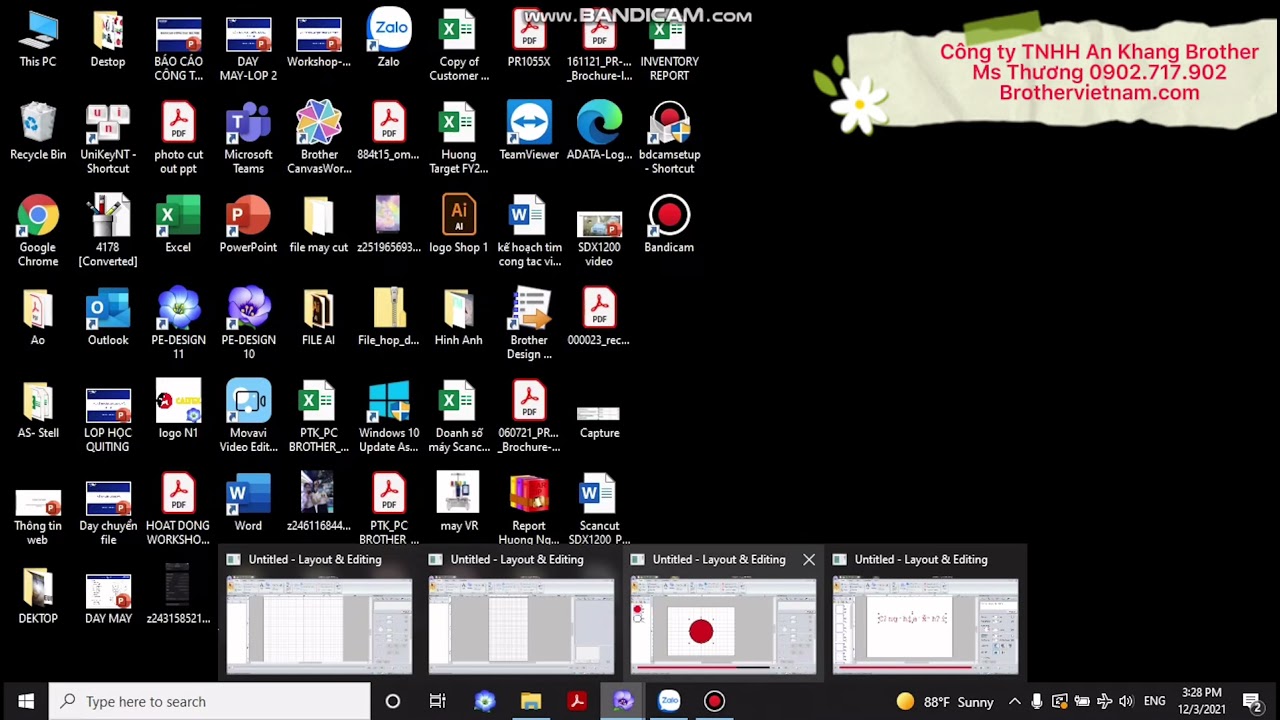Viewport: 1280px width, 720px height.
Task: Select the UniKeyNT Shortcut desktop icon
Action: point(108,137)
